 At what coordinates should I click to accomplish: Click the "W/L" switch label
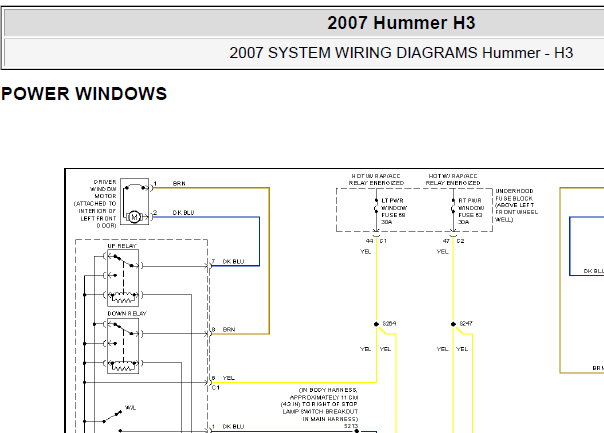point(130,408)
